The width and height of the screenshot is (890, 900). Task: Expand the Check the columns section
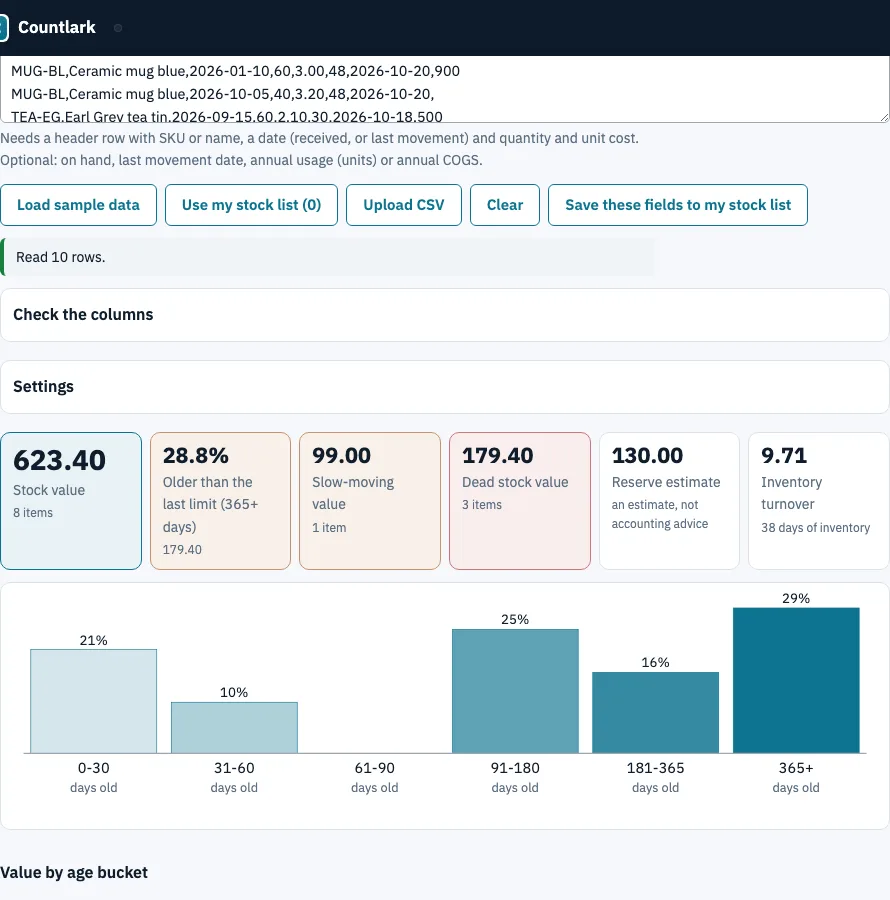tap(445, 315)
